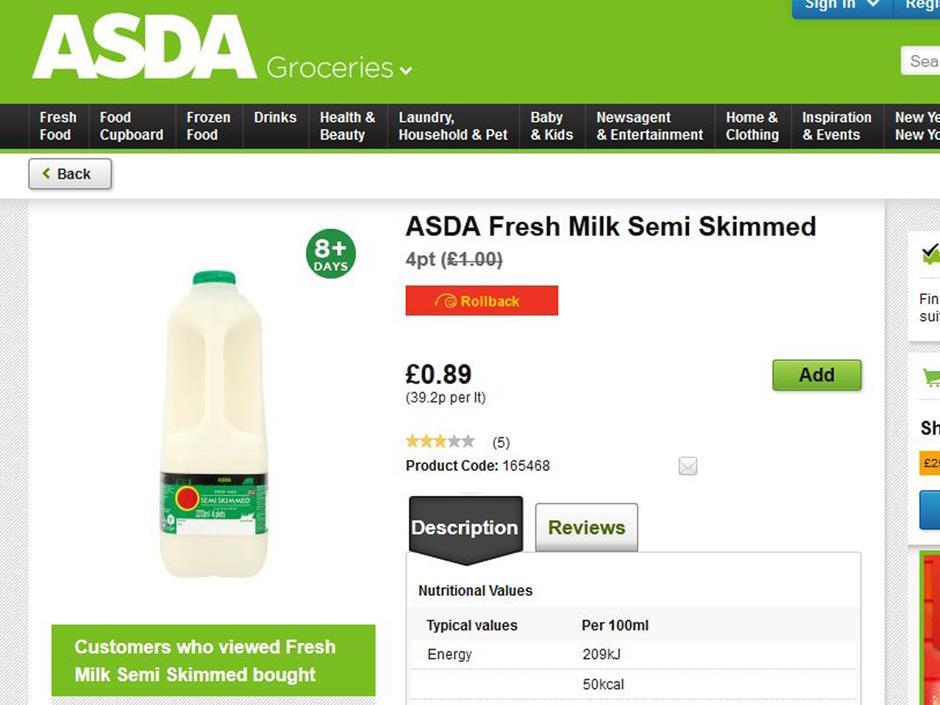Browse the Drinks category
940x705 pixels.
(274, 117)
